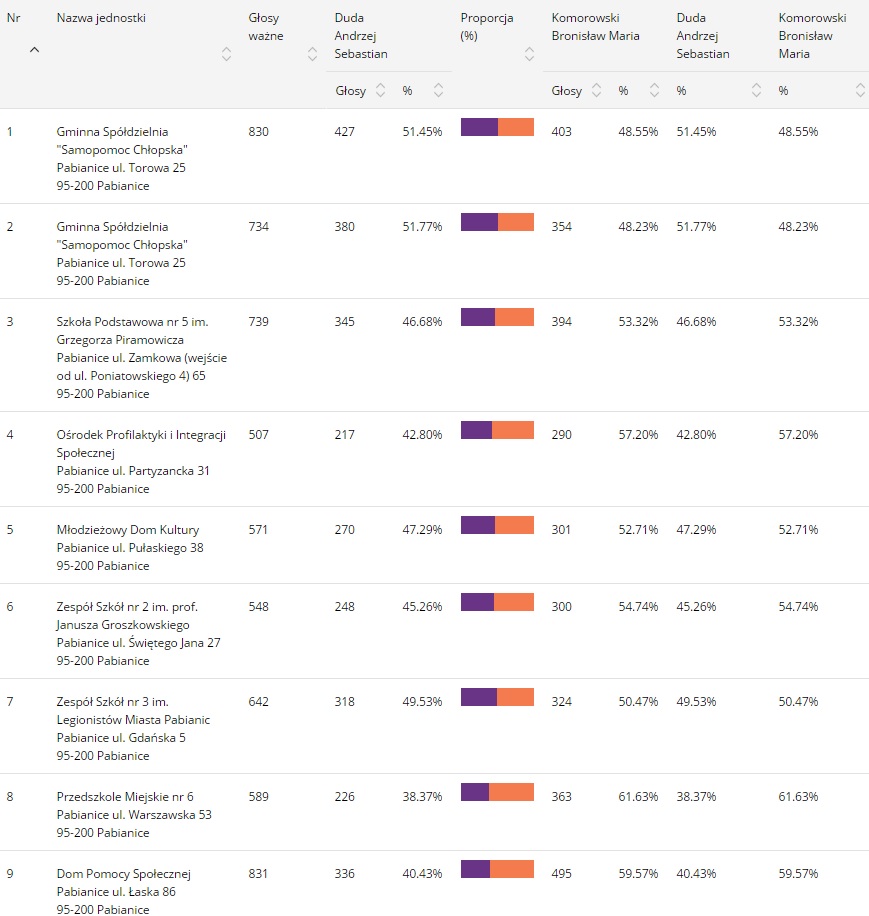Screen dimensions: 869x916
Task: Click the Proporcja (%) header text
Action: [x=486, y=27]
